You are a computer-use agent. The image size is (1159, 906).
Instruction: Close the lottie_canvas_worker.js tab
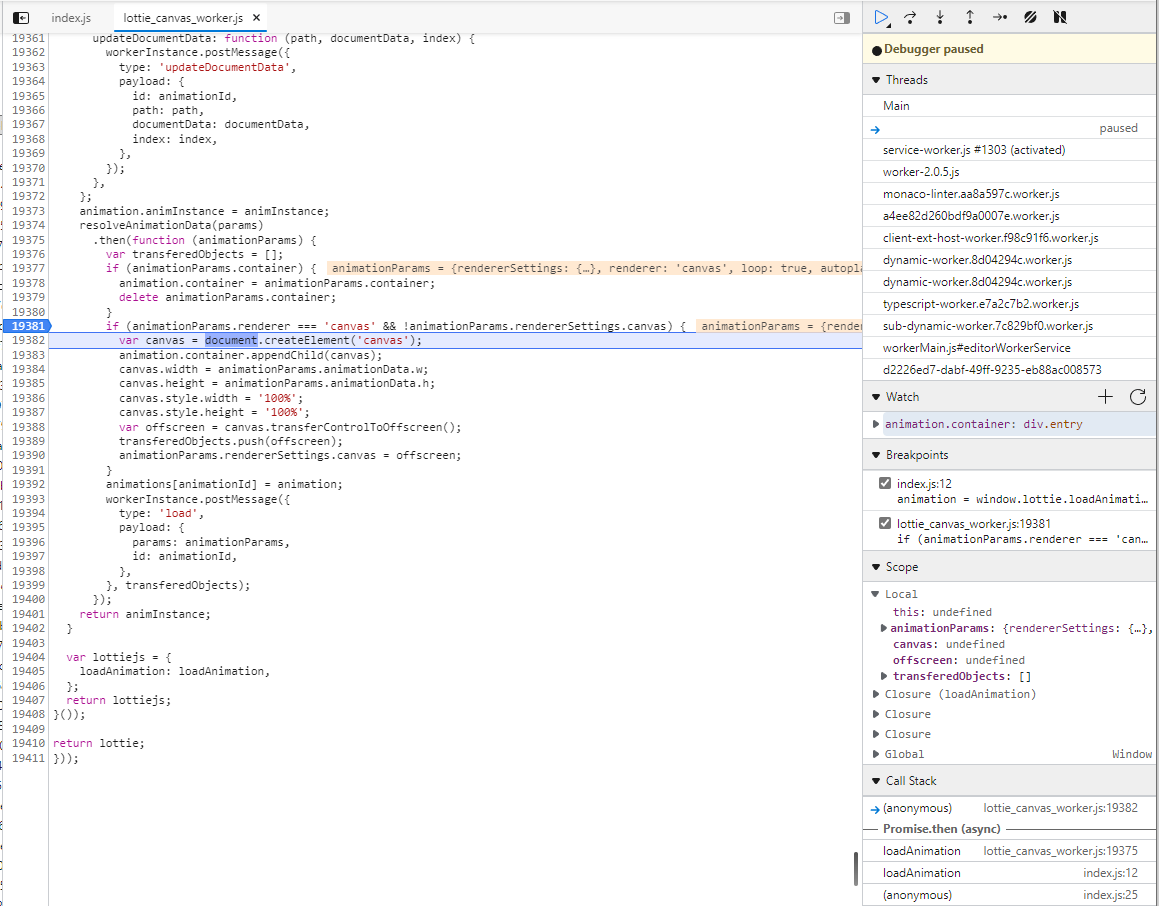pos(256,18)
